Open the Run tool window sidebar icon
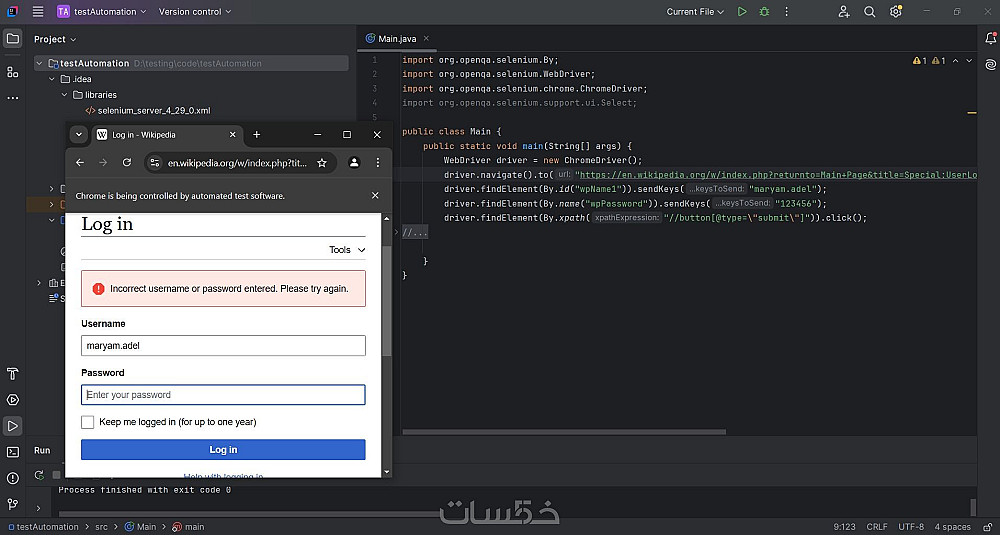This screenshot has width=1000, height=535. click(12, 425)
